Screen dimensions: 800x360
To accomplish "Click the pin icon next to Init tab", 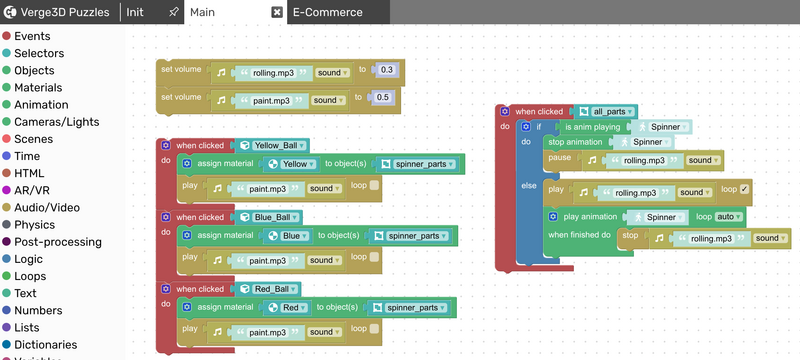I will 173,12.
